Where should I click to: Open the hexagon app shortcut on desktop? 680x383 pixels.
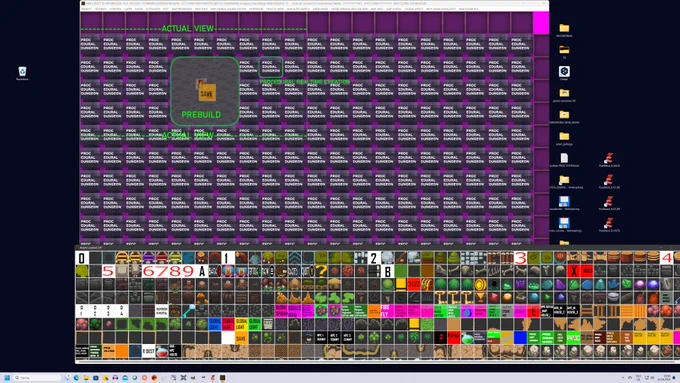(x=564, y=72)
